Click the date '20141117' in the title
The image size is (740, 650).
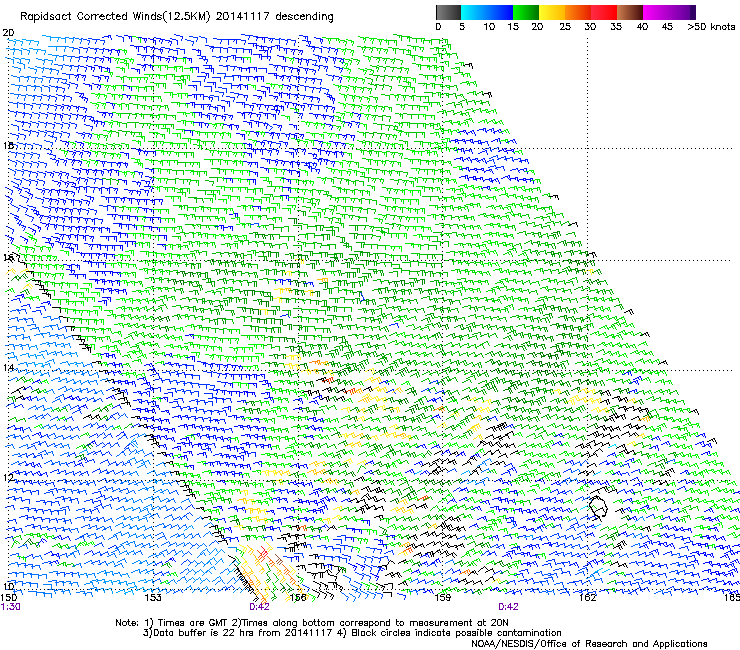243,17
